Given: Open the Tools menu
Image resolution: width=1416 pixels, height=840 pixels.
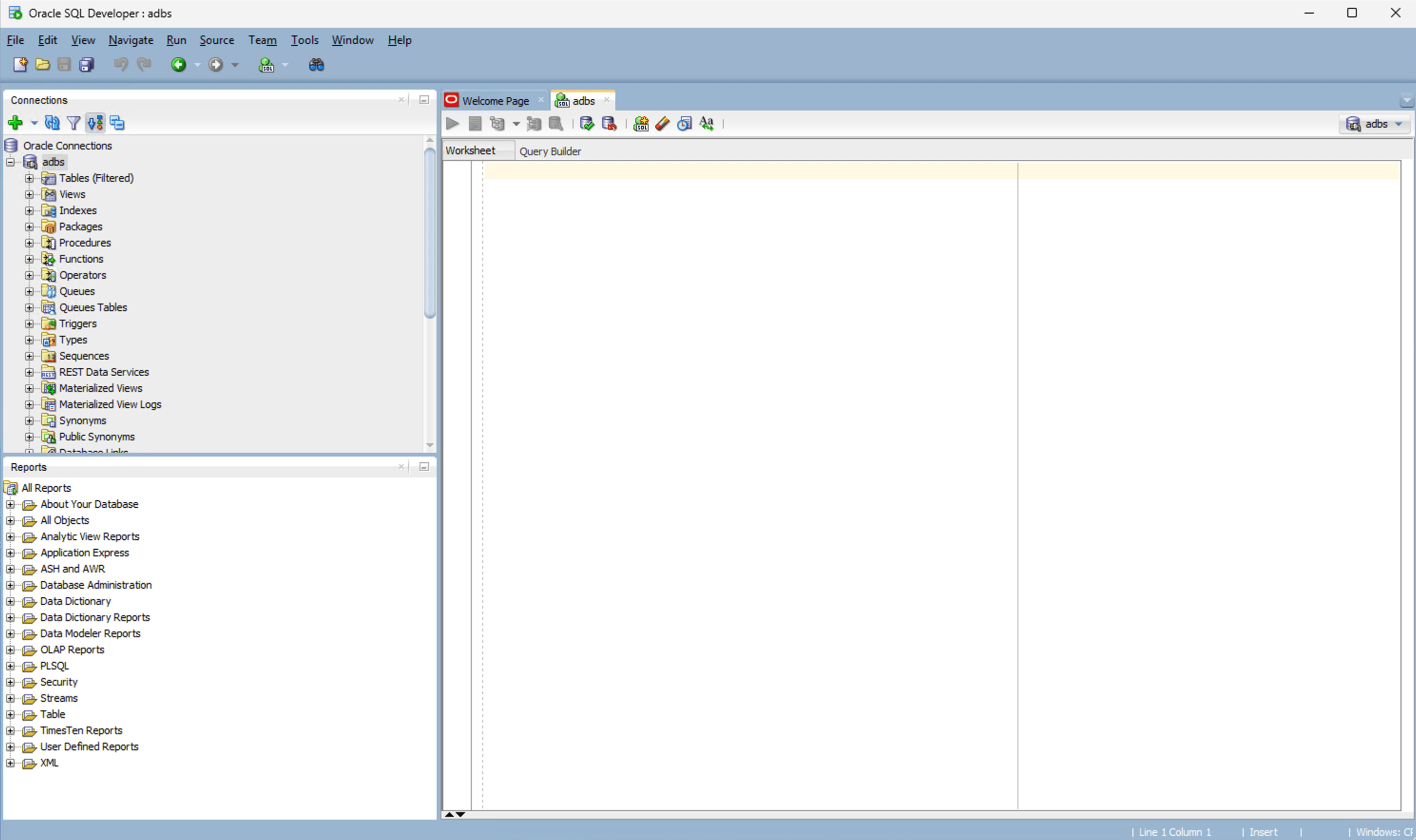Looking at the screenshot, I should pos(305,40).
